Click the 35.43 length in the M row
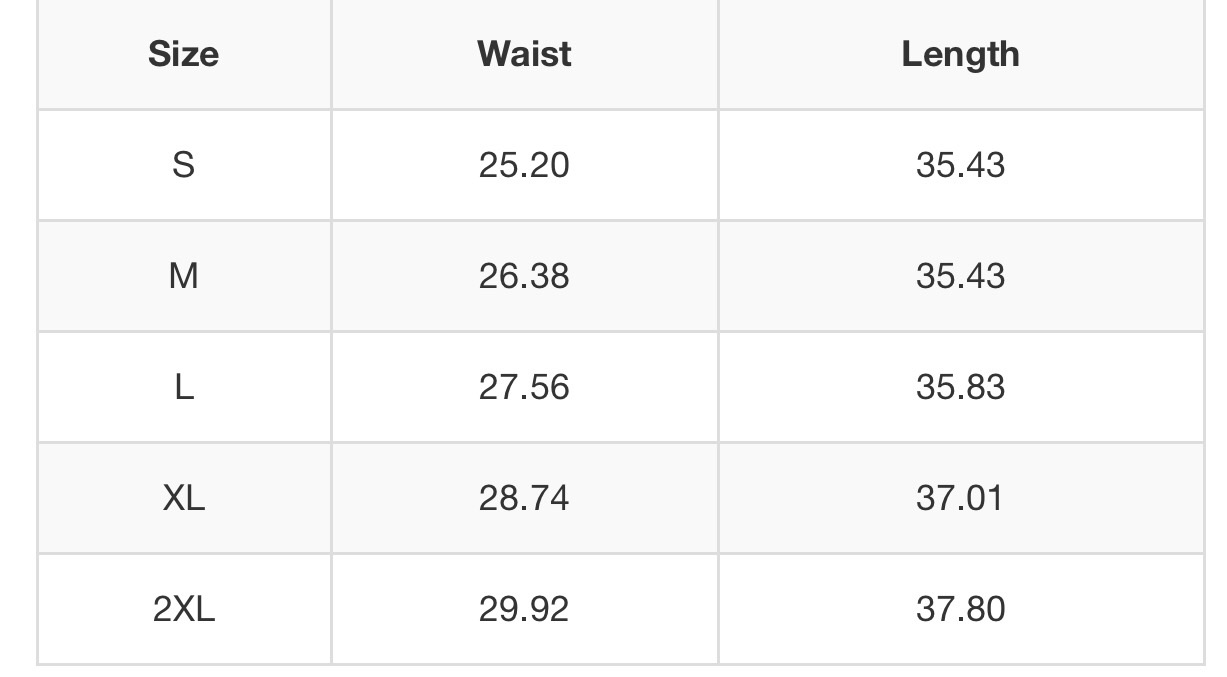The image size is (1227, 677). 960,276
